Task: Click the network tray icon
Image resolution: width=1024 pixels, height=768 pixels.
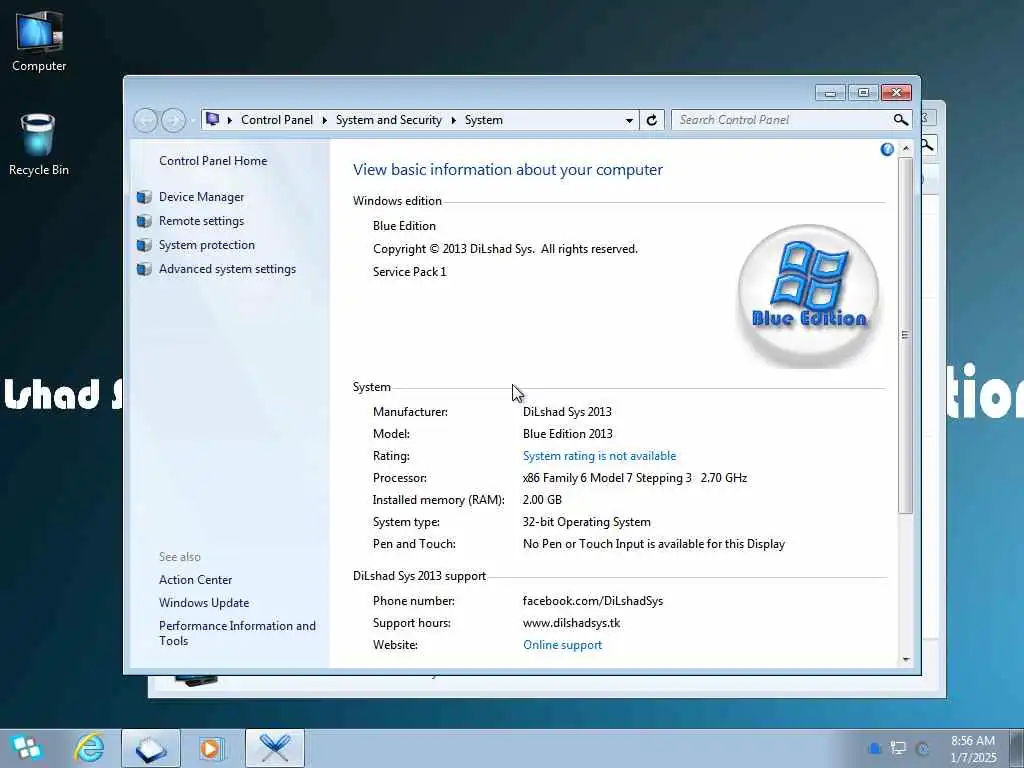Action: tap(899, 748)
